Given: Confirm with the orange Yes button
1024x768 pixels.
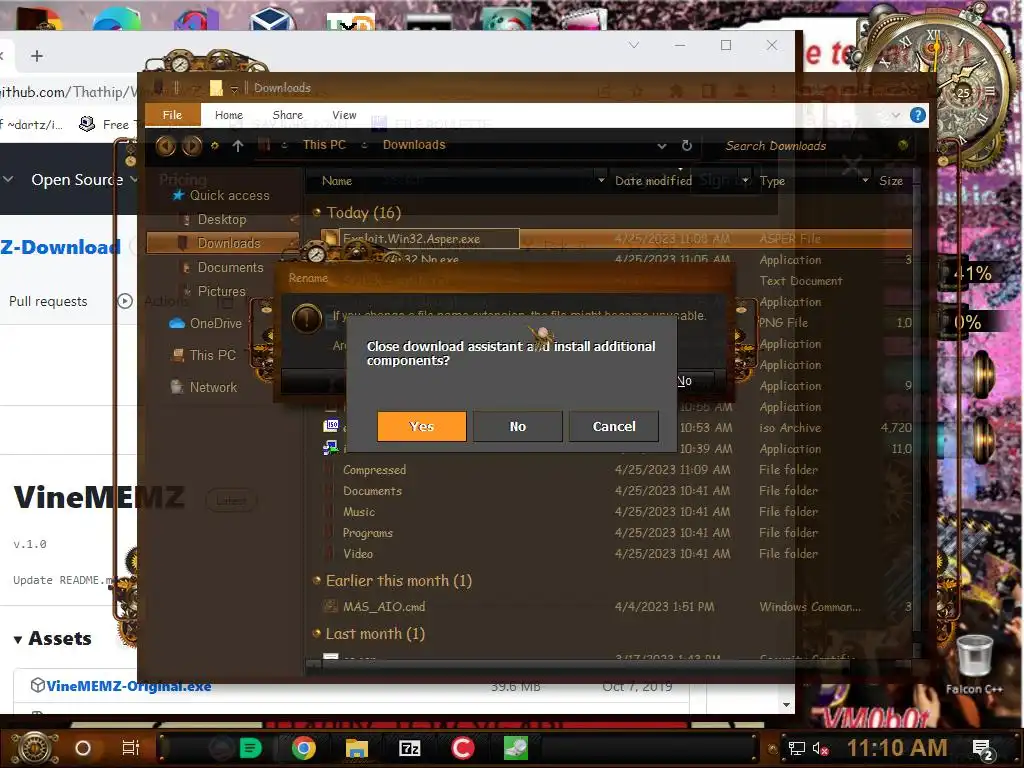Looking at the screenshot, I should pos(421,426).
